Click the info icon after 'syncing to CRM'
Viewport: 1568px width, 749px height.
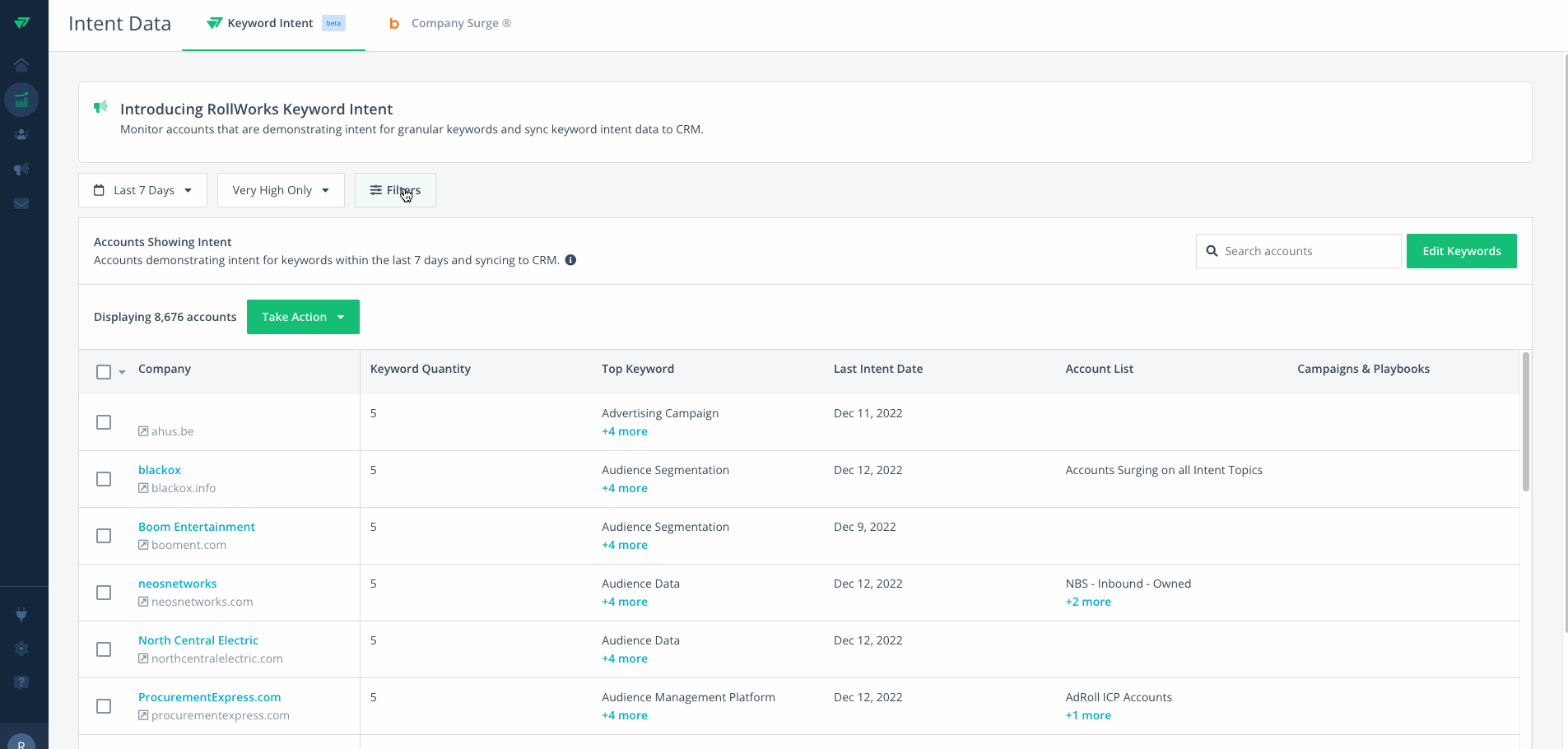click(x=570, y=260)
